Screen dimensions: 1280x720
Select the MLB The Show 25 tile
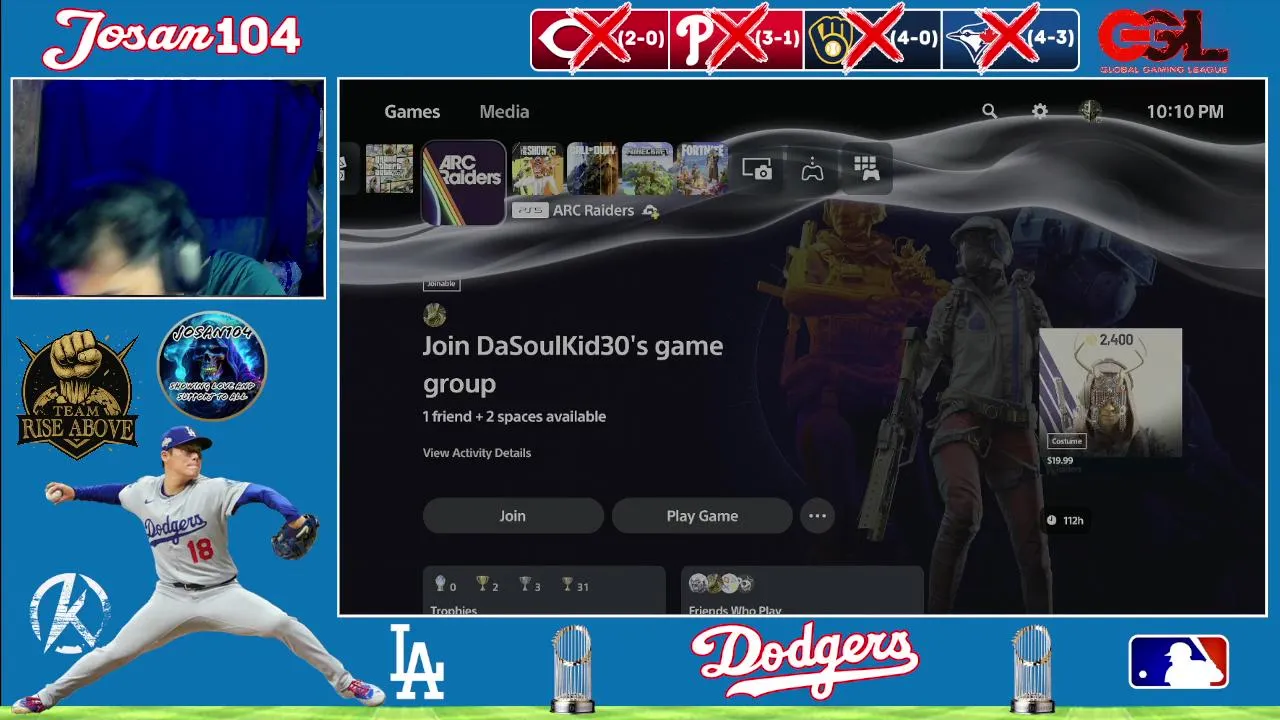point(537,169)
